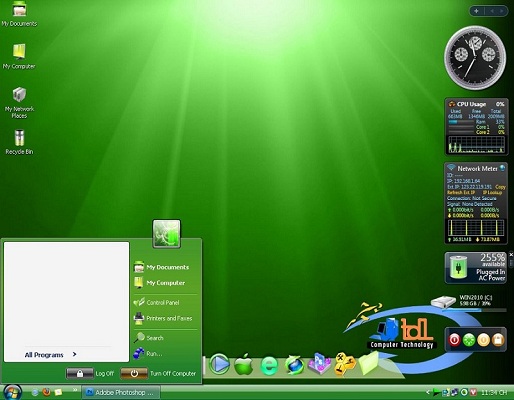Click the blue play button dock icon
Screen dimensions: 514x400
click(x=219, y=364)
